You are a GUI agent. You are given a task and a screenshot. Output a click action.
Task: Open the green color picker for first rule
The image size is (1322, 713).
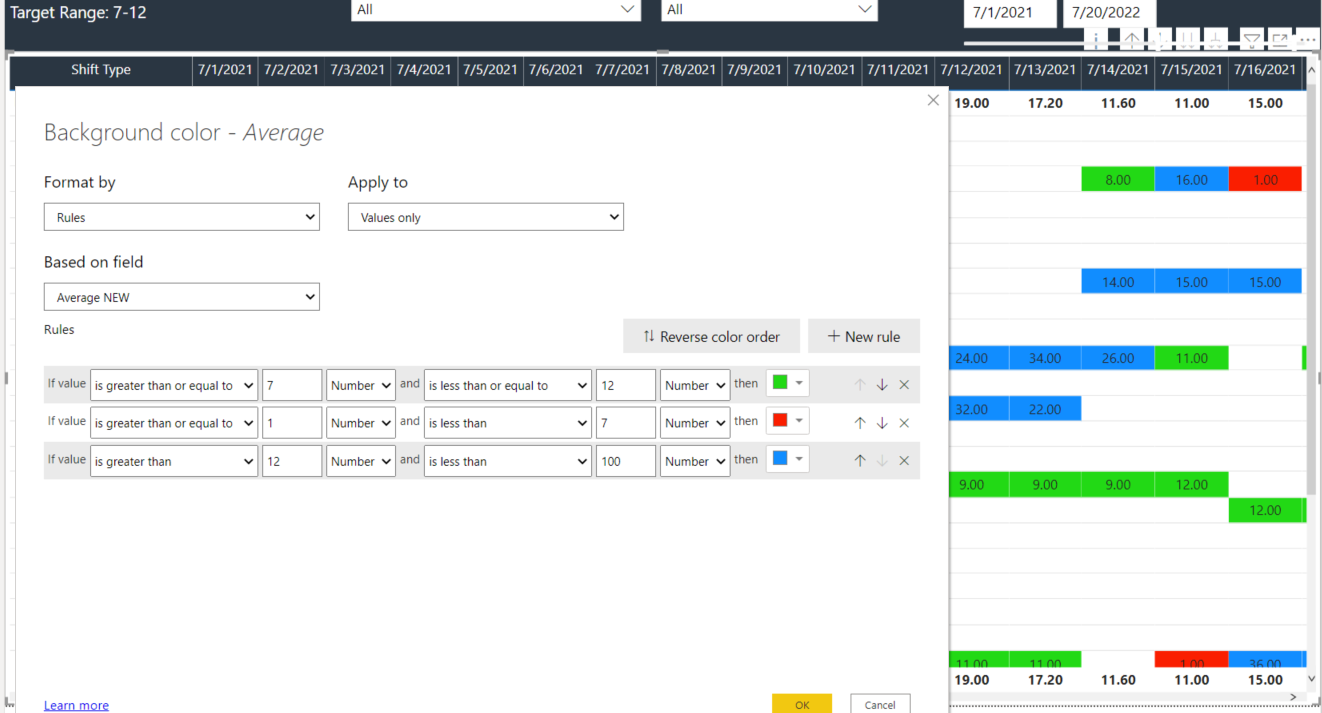click(x=787, y=383)
